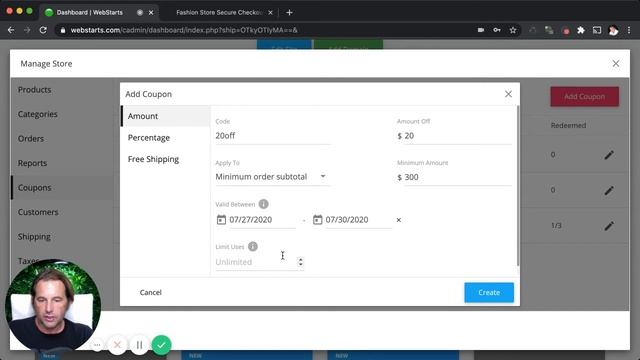
Task: Close the Manage Store panel
Action: 616,64
